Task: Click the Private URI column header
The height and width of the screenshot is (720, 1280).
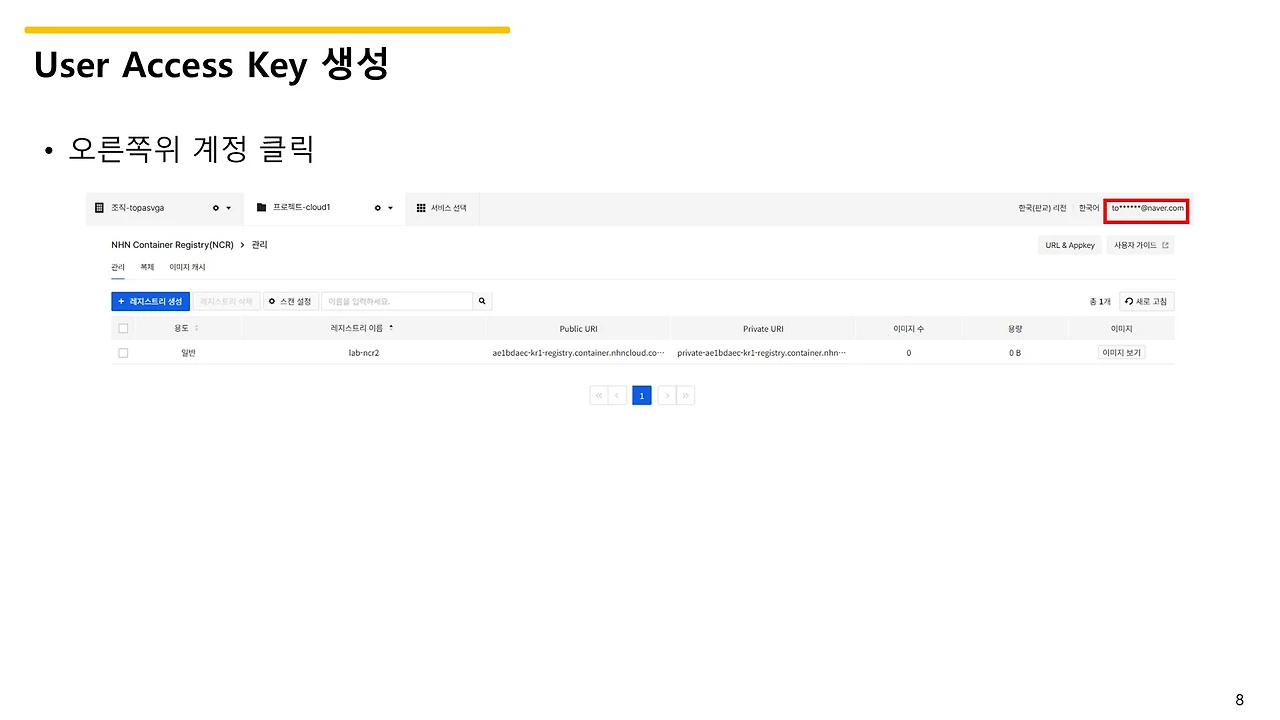Action: click(763, 328)
